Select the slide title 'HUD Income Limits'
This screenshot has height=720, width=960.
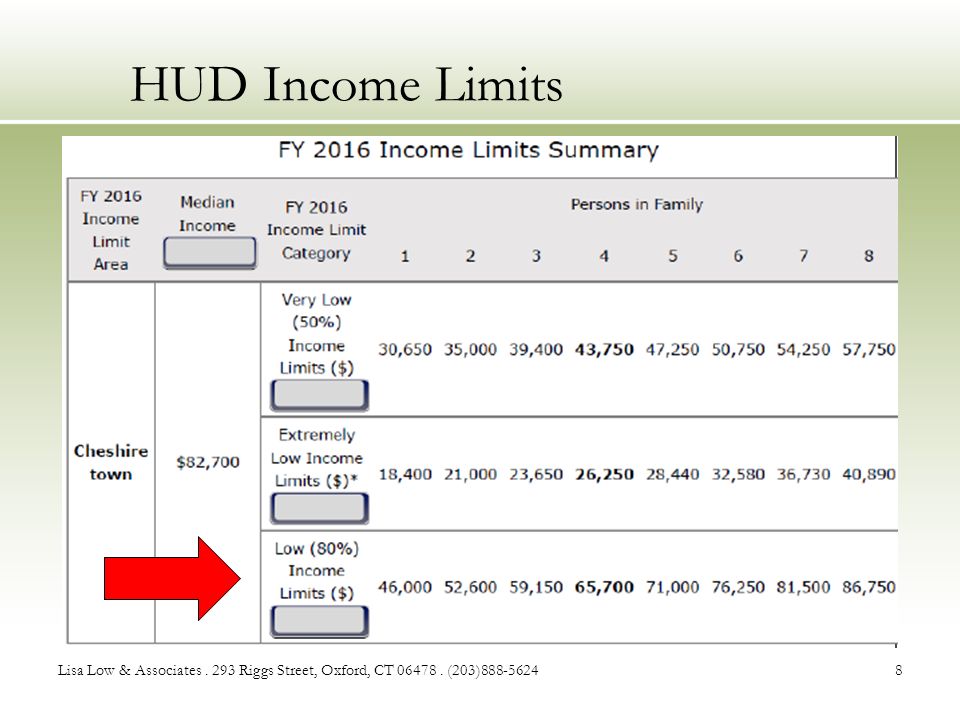347,84
